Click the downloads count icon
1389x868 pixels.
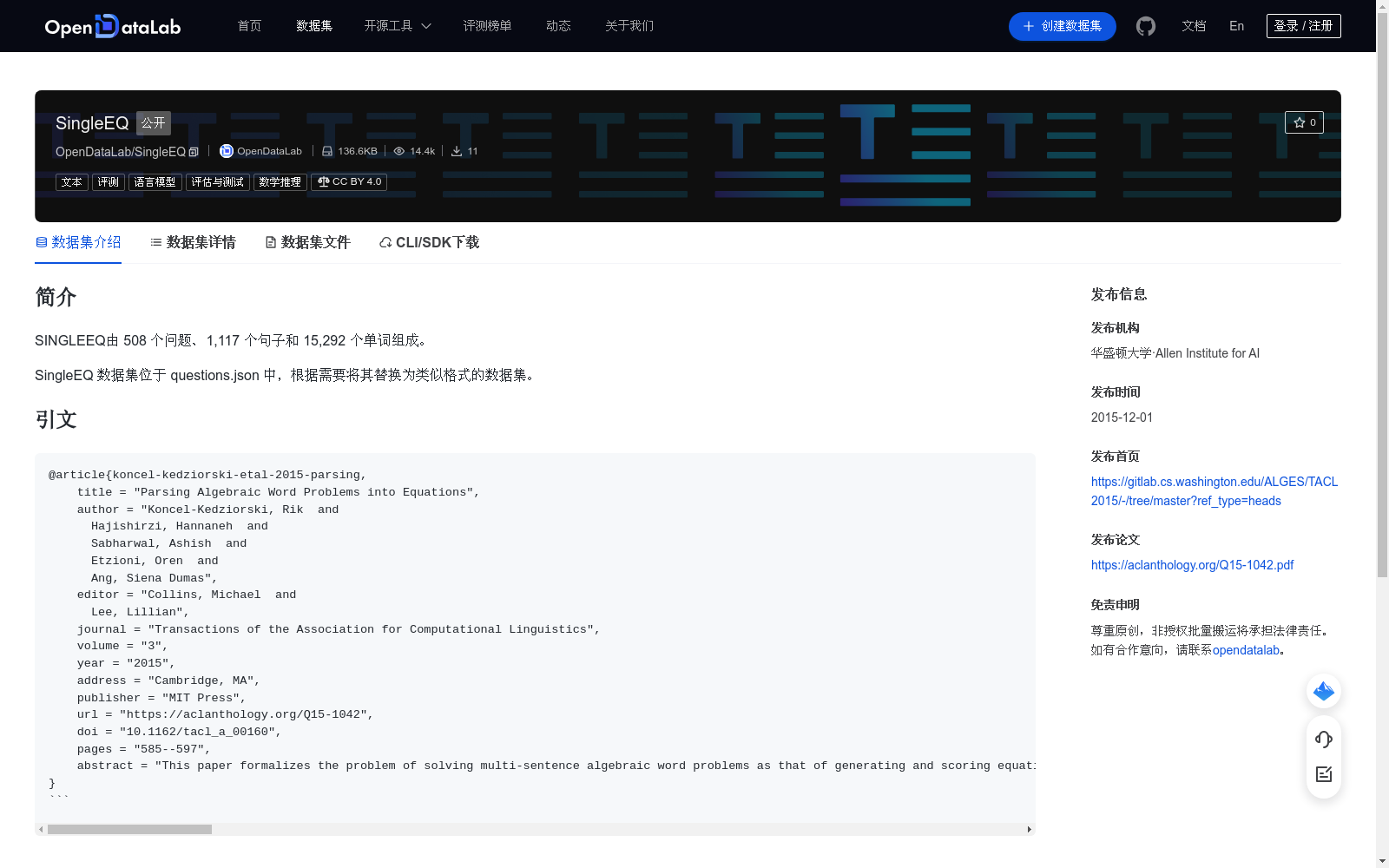[457, 151]
